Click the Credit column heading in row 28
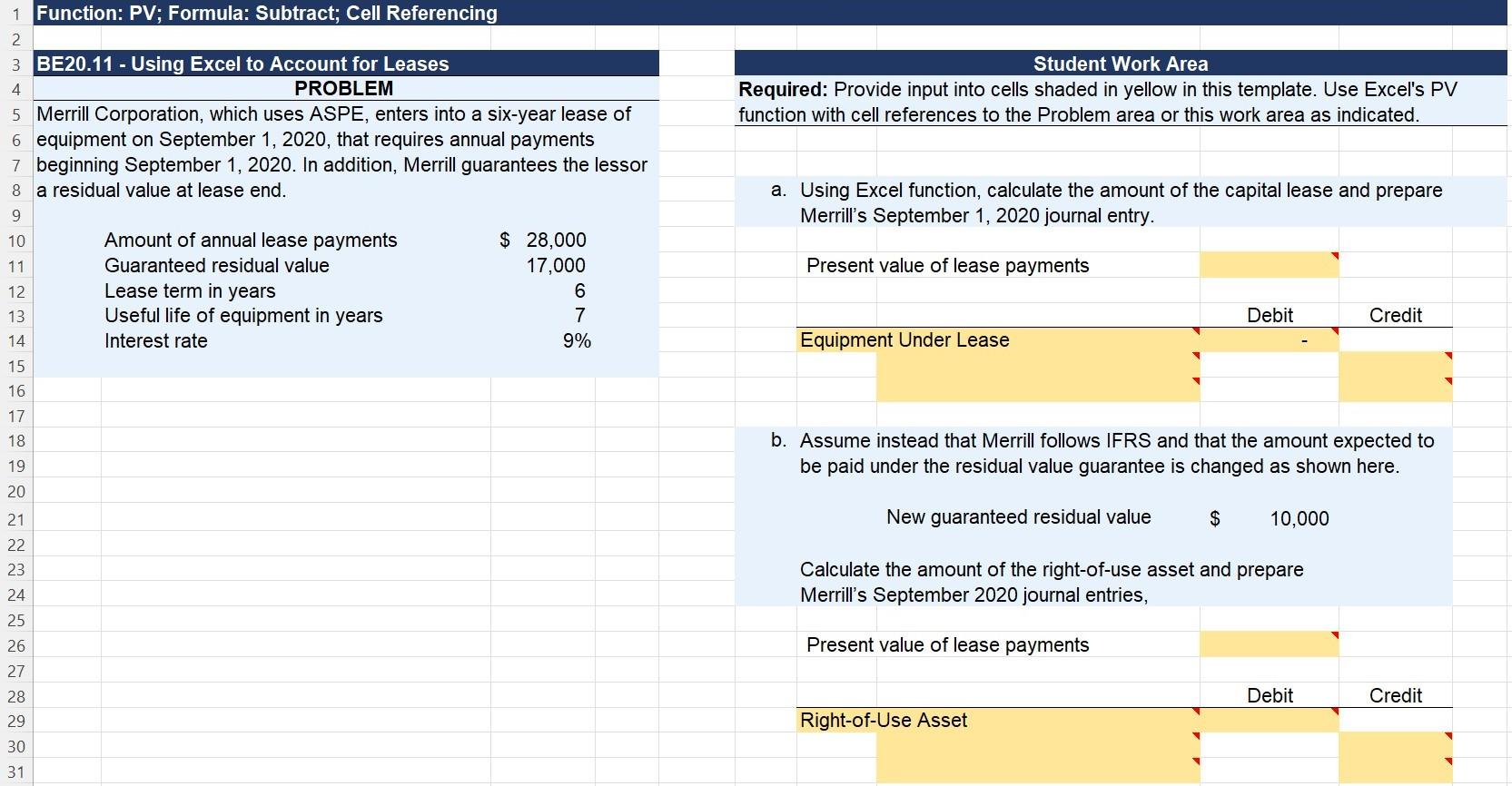Viewport: 1512px width, 786px height. (1395, 695)
